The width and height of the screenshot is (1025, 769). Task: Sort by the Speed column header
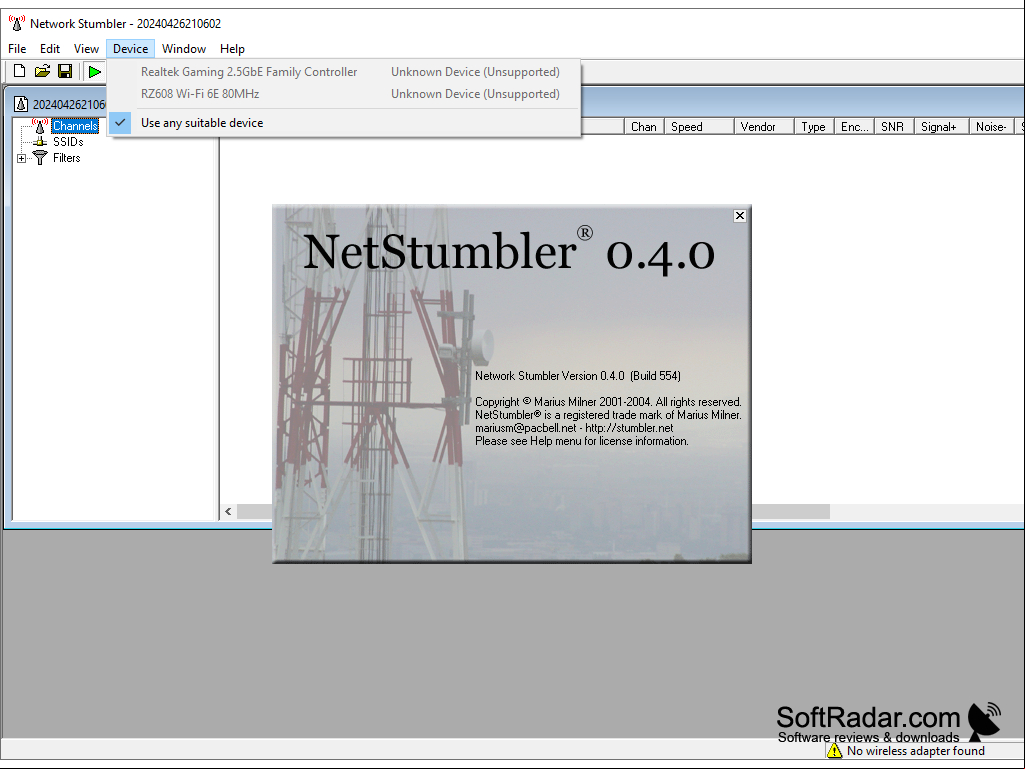coord(699,127)
